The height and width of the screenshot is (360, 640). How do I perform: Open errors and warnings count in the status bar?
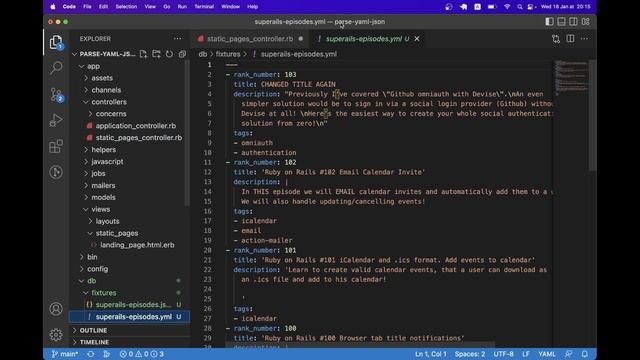[x=142, y=354]
